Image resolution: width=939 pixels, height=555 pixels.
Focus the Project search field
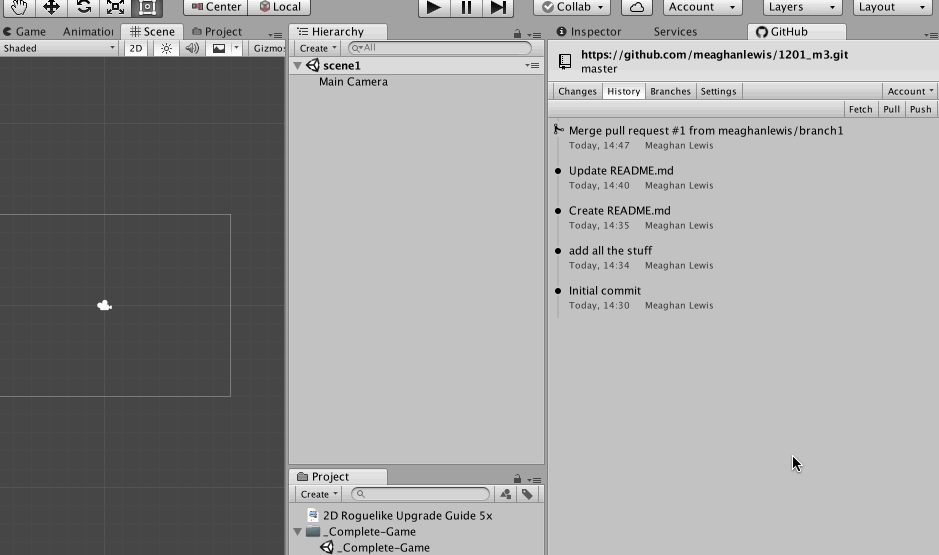pos(420,494)
